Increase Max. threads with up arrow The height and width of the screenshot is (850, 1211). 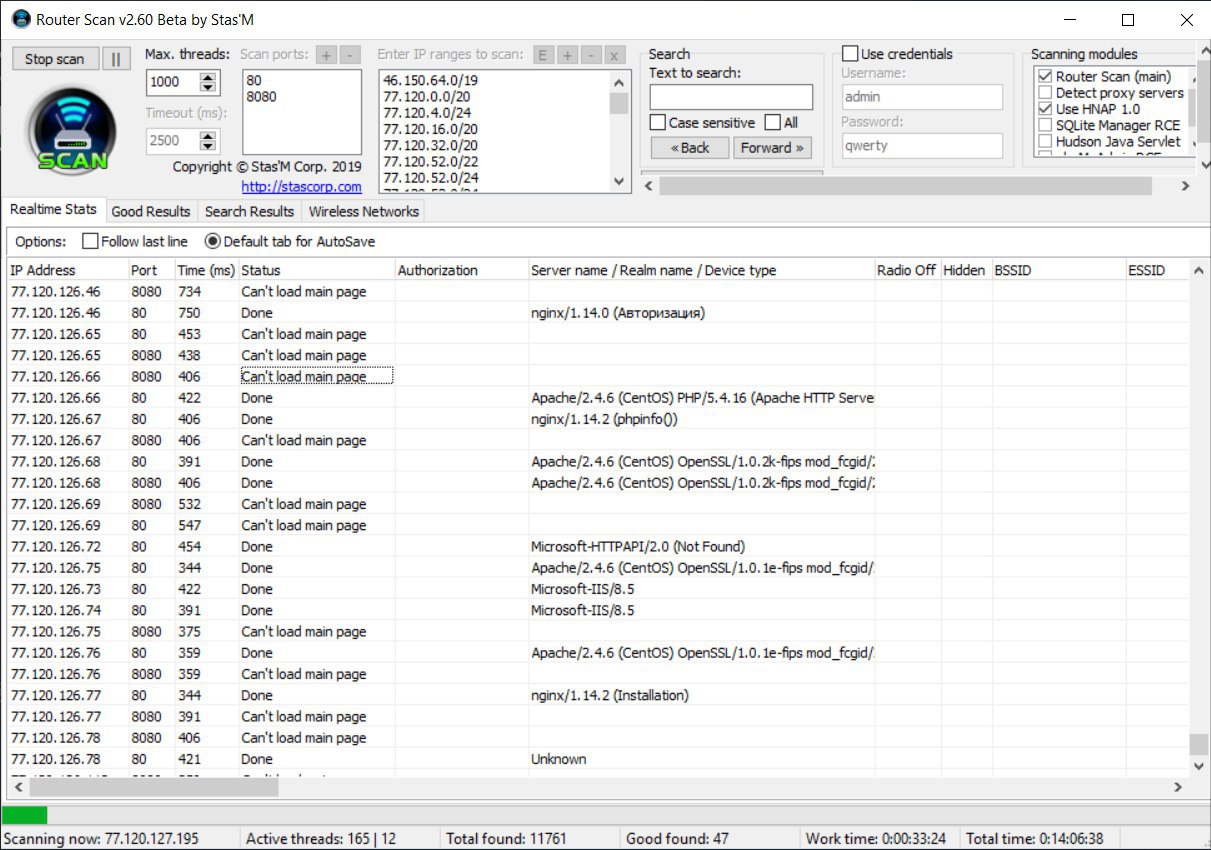click(208, 77)
